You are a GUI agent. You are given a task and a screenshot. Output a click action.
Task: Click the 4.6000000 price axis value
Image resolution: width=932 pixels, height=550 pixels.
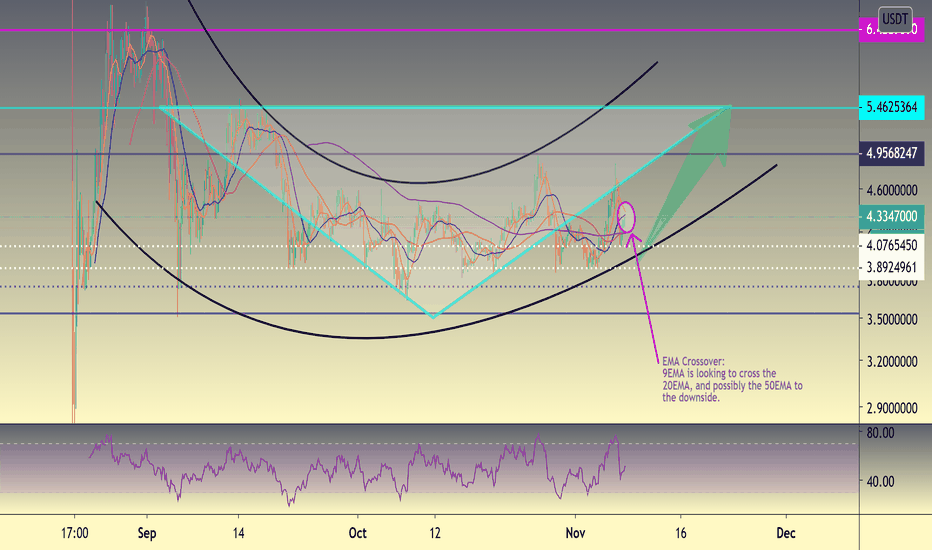(892, 190)
